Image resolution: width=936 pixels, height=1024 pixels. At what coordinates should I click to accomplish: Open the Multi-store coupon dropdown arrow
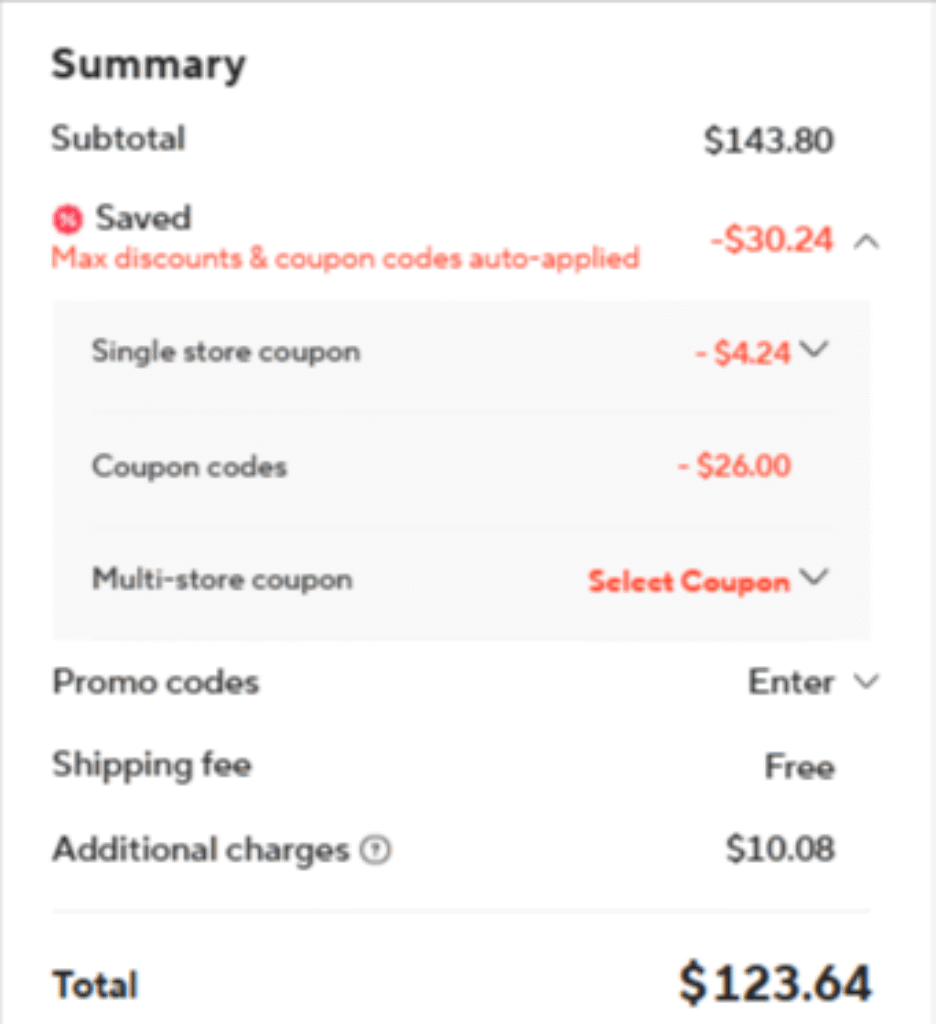pos(815,578)
